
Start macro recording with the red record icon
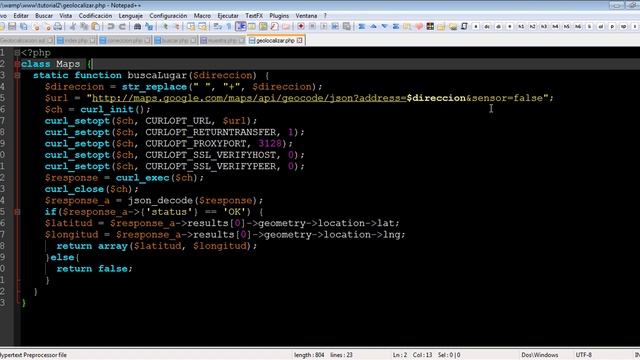tap(301, 27)
